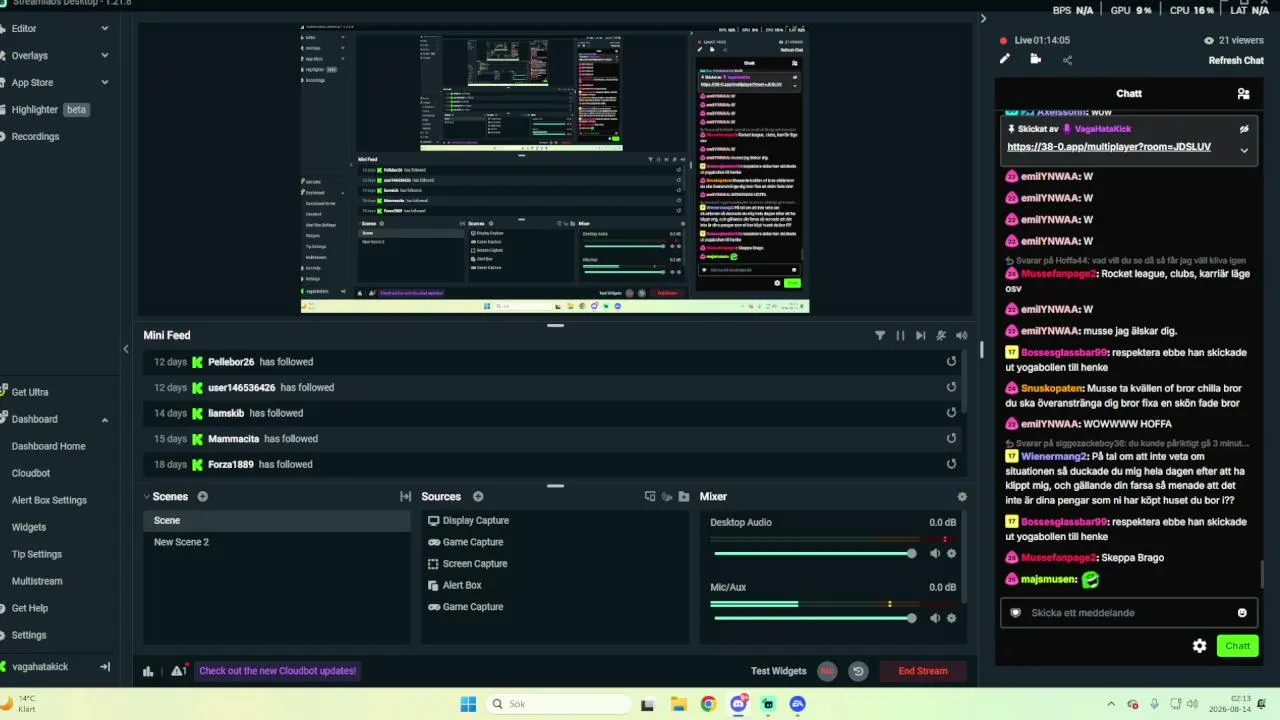
Task: Skip the current alert in Mini Feed
Action: click(x=920, y=336)
